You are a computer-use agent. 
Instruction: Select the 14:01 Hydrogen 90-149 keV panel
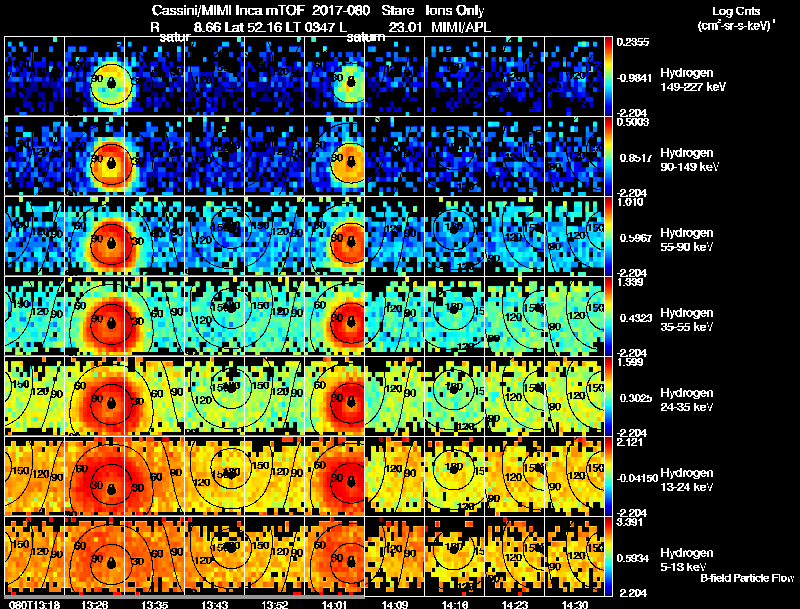[335, 156]
